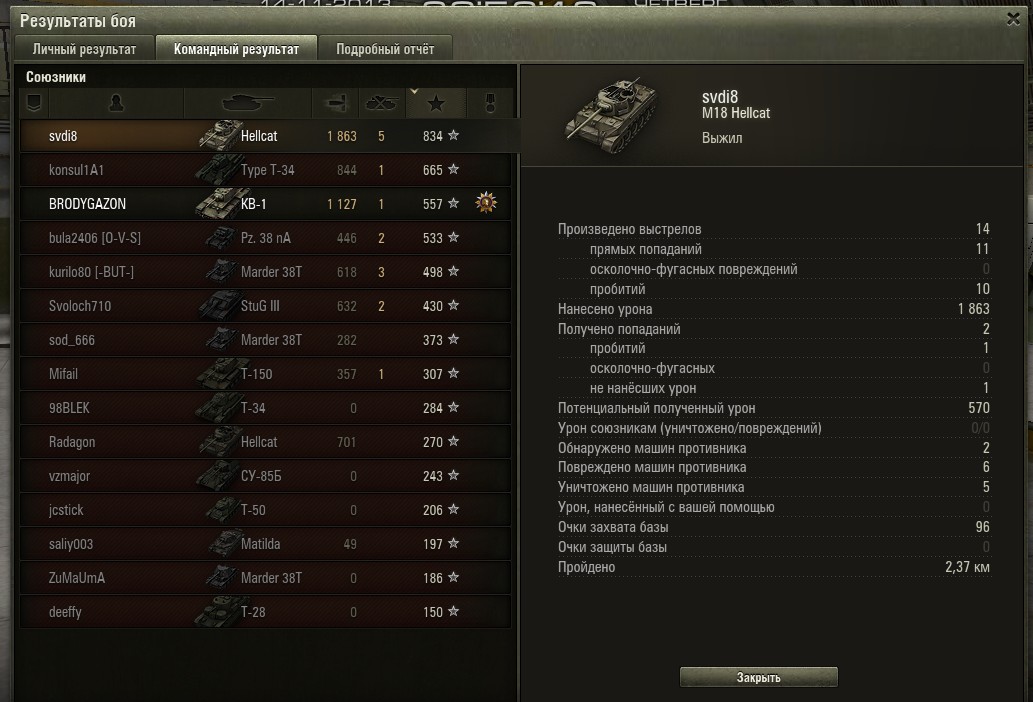Select konsul1A1 Type T-34 row
The height and width of the screenshot is (702, 1033).
pyautogui.click(x=265, y=170)
